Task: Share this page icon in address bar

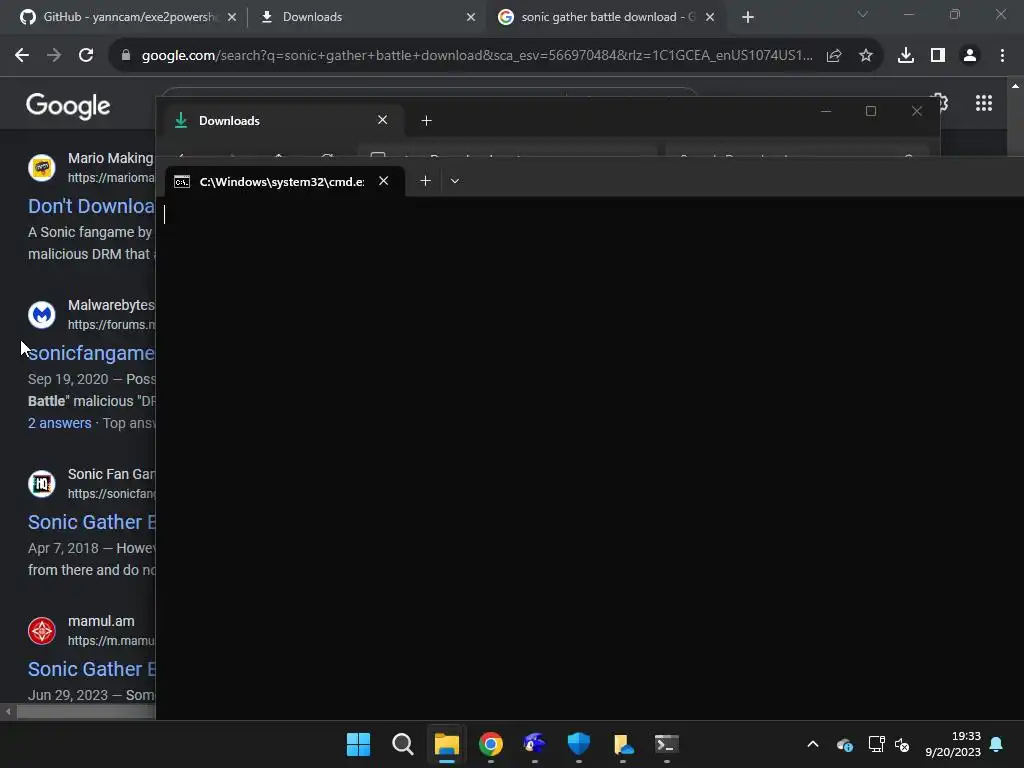Action: point(834,56)
